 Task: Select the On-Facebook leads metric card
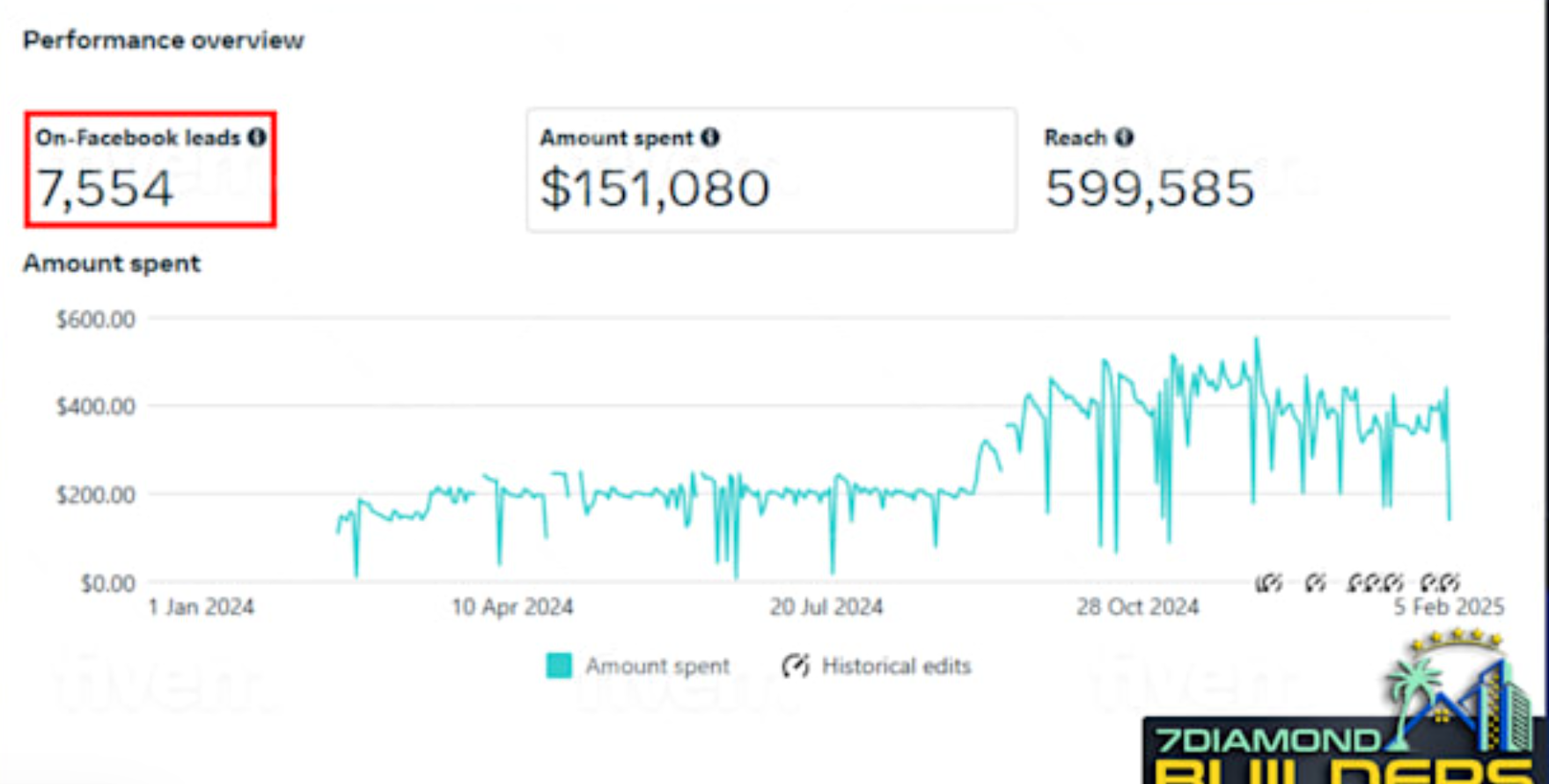click(x=150, y=170)
